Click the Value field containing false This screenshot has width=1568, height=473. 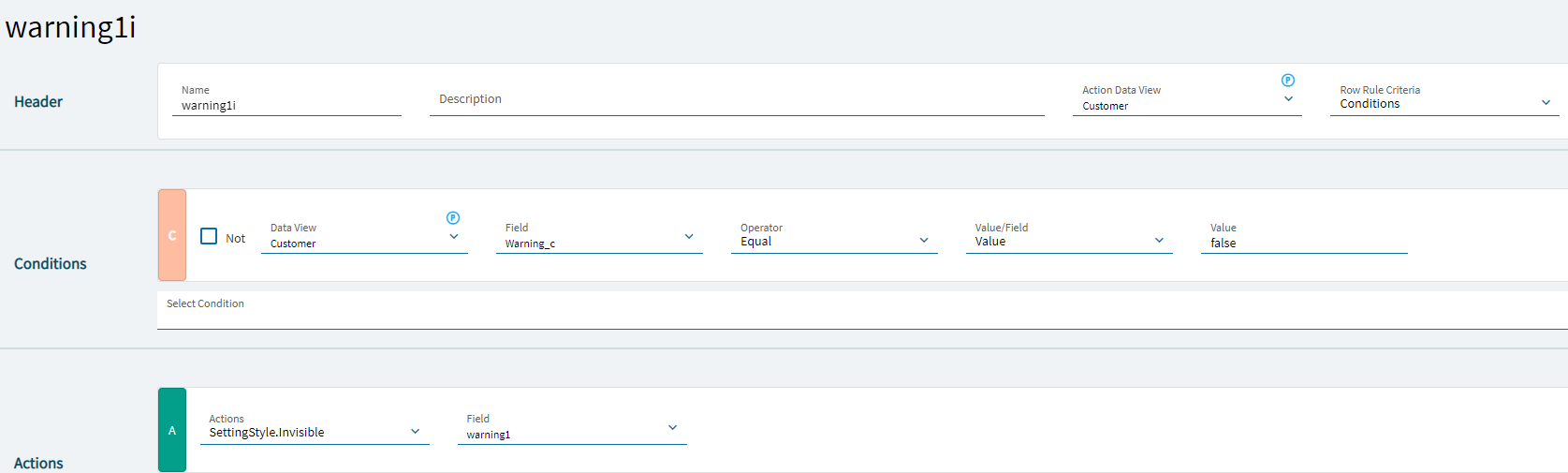(1303, 243)
